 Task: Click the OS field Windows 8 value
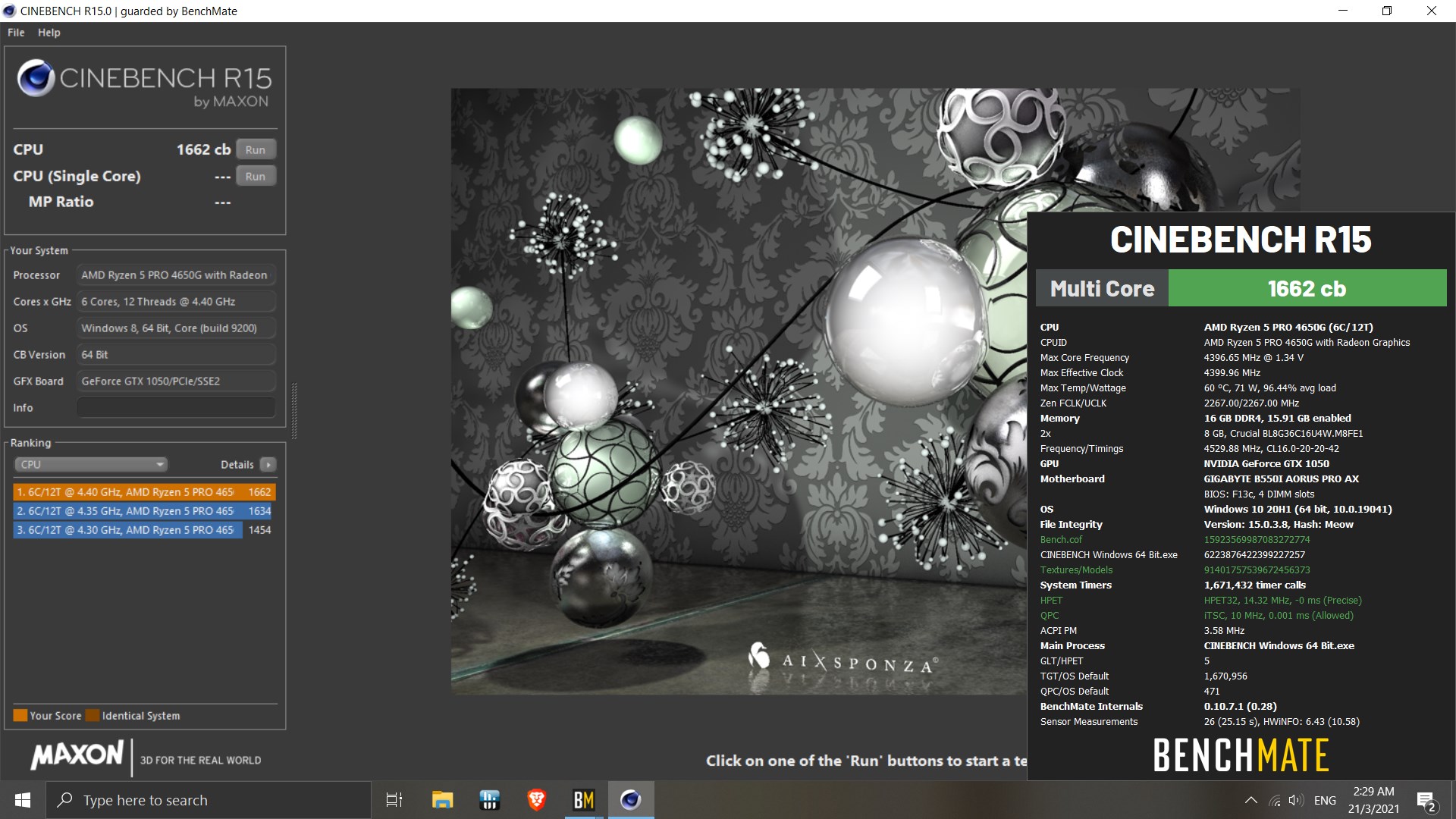pyautogui.click(x=176, y=328)
